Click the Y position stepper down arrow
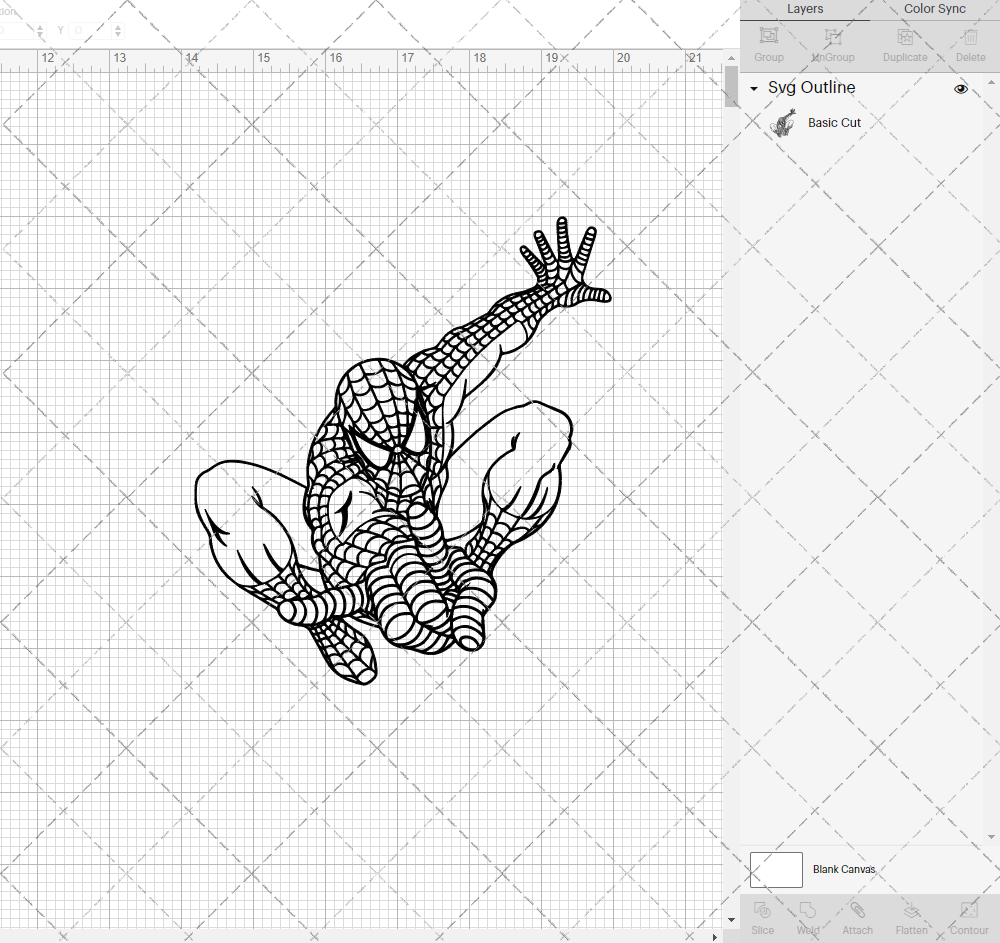 point(117,33)
